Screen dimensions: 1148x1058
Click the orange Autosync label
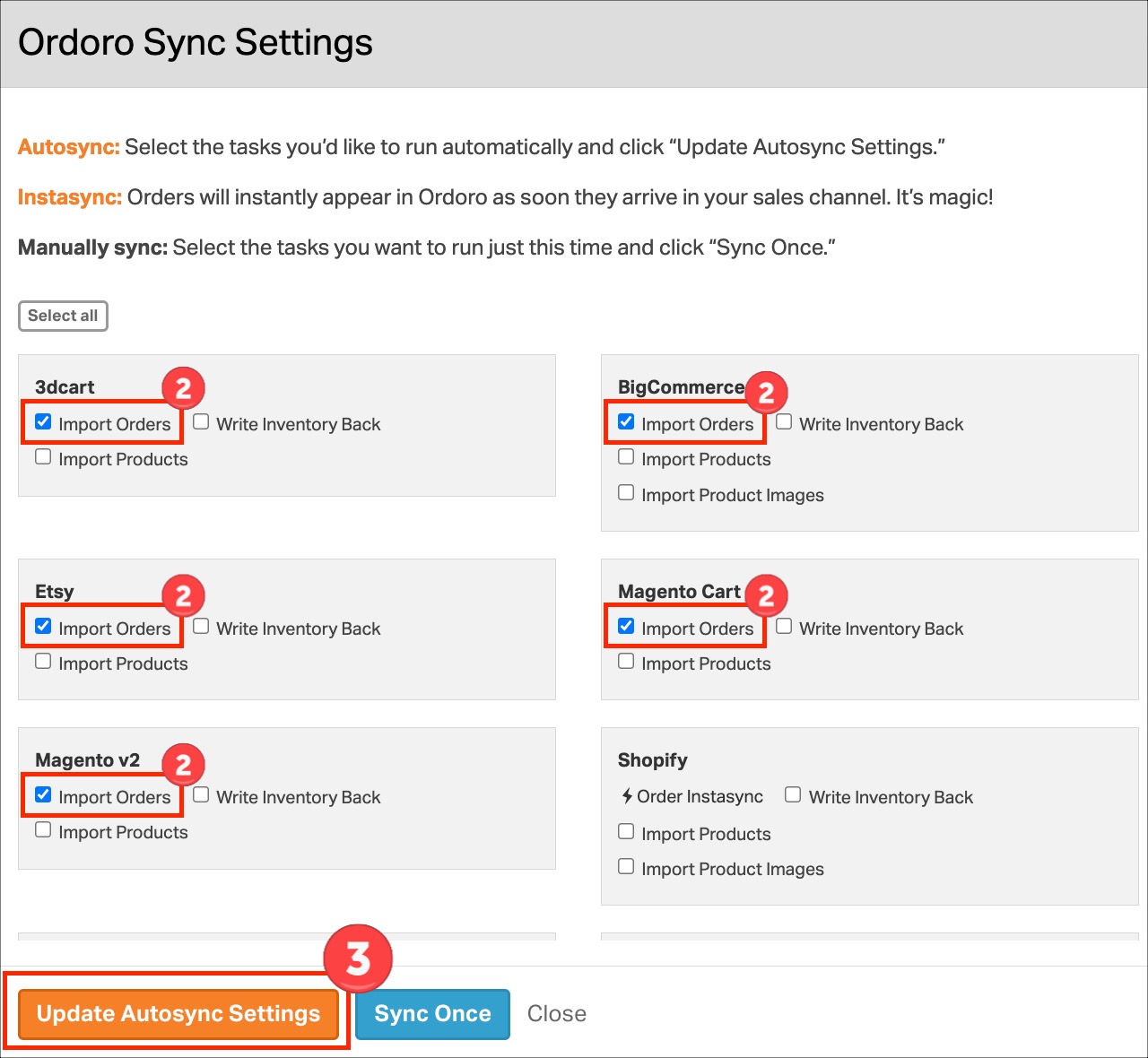point(69,147)
